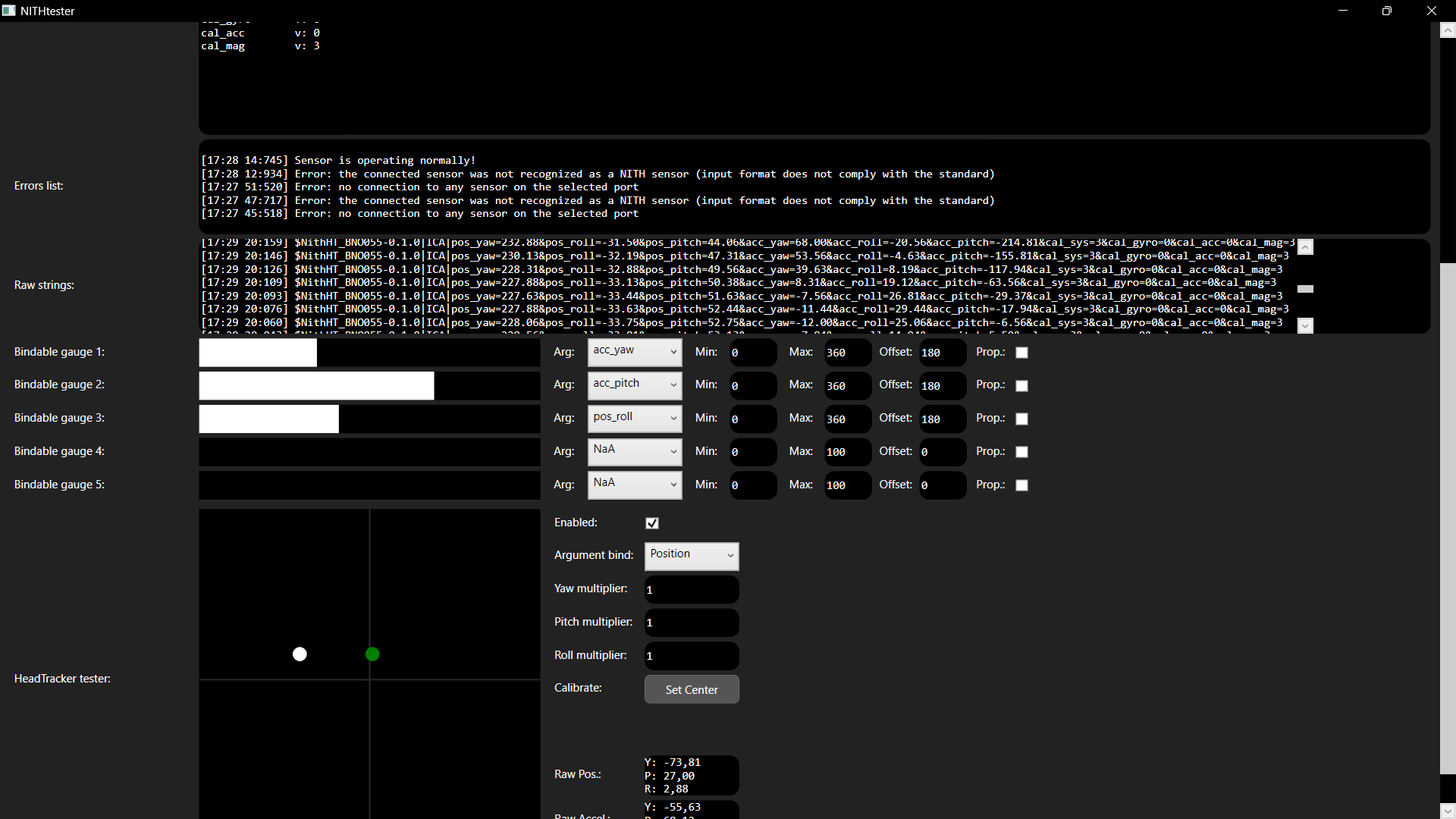
Task: Click the raw string line timestamped 20:146
Action: coord(745,256)
